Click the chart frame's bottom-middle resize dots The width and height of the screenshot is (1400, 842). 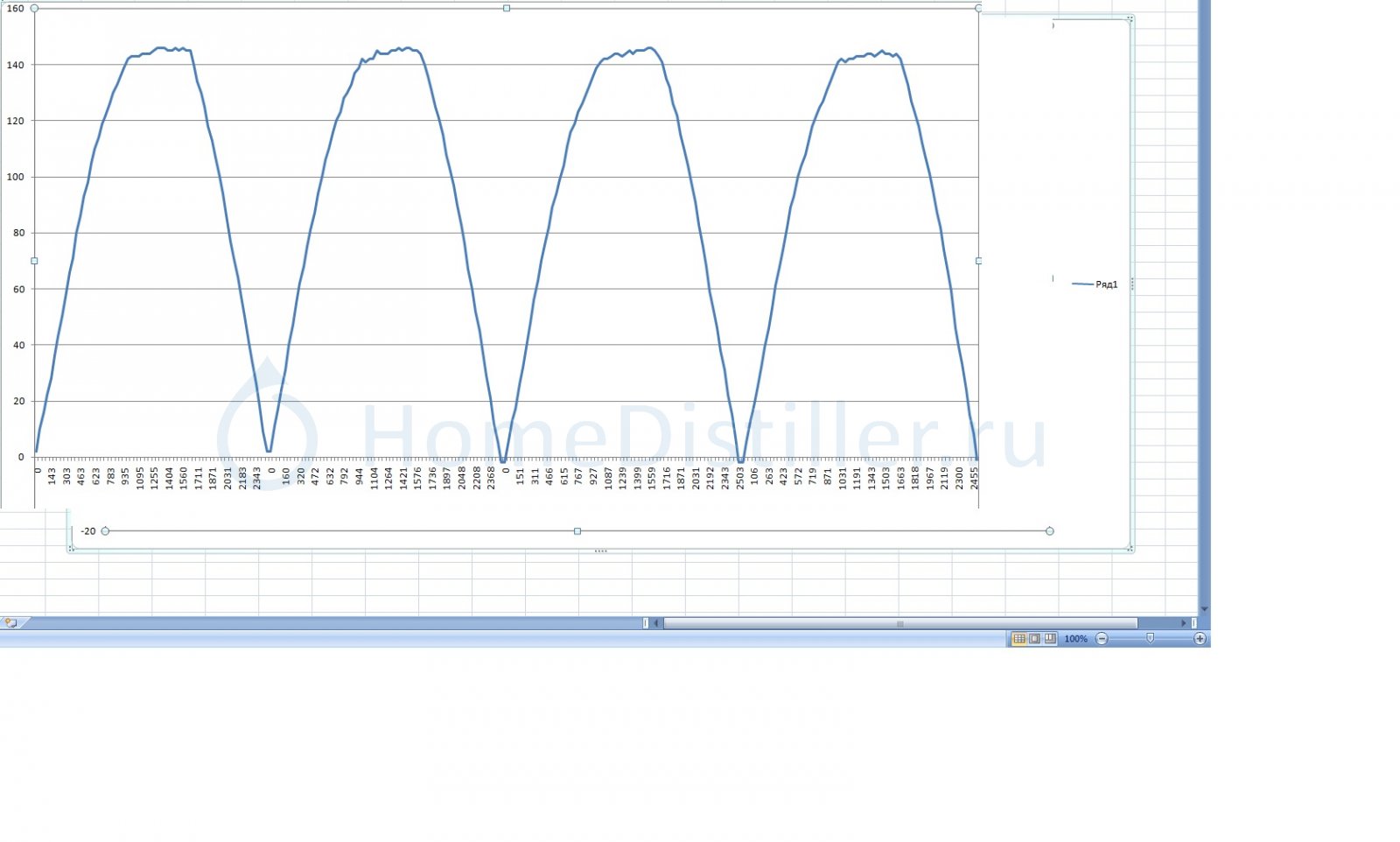pos(600,551)
